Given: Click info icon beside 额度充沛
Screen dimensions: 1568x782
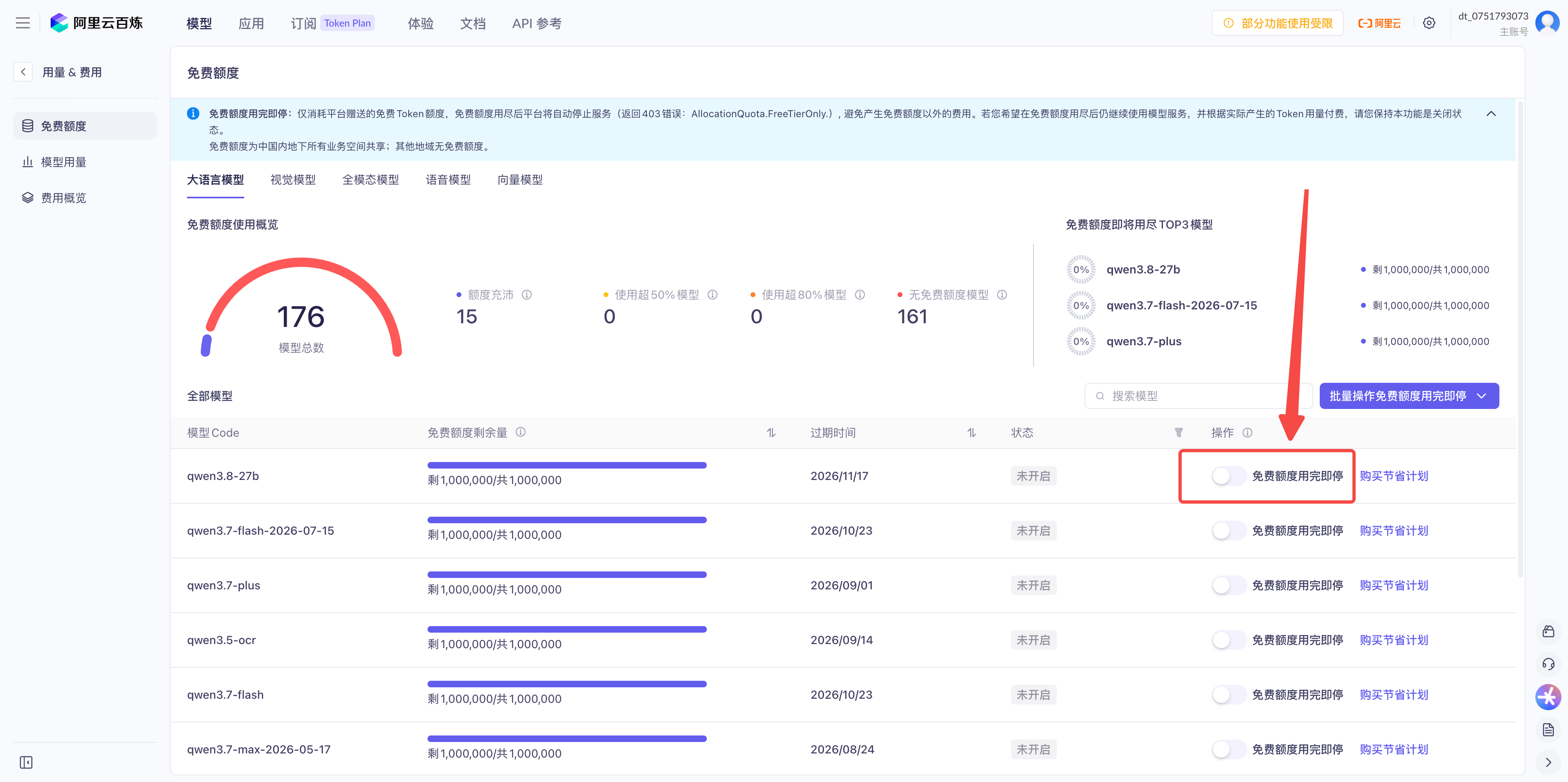Looking at the screenshot, I should point(526,295).
